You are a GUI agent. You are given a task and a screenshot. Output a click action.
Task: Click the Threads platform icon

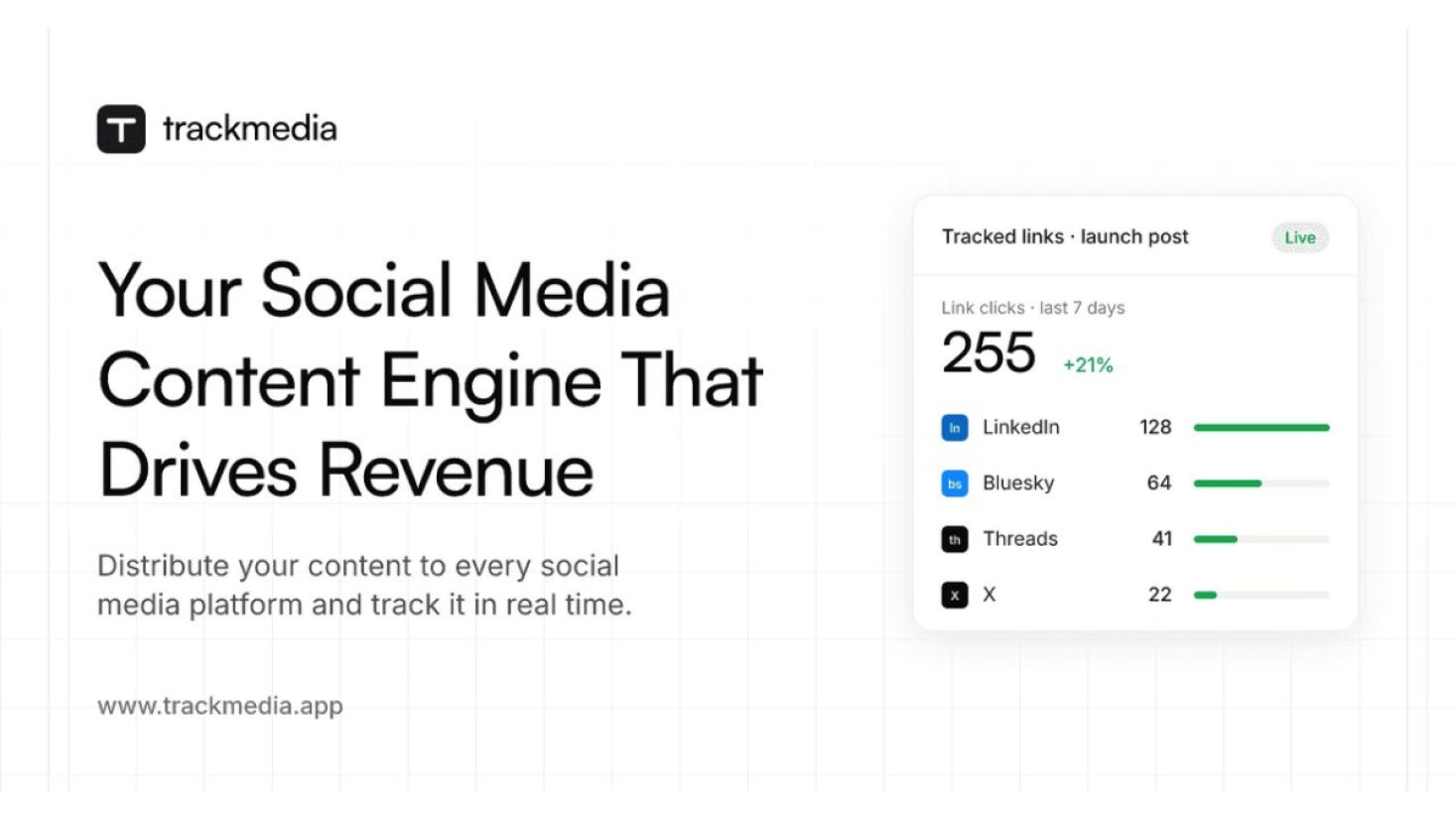[x=954, y=539]
